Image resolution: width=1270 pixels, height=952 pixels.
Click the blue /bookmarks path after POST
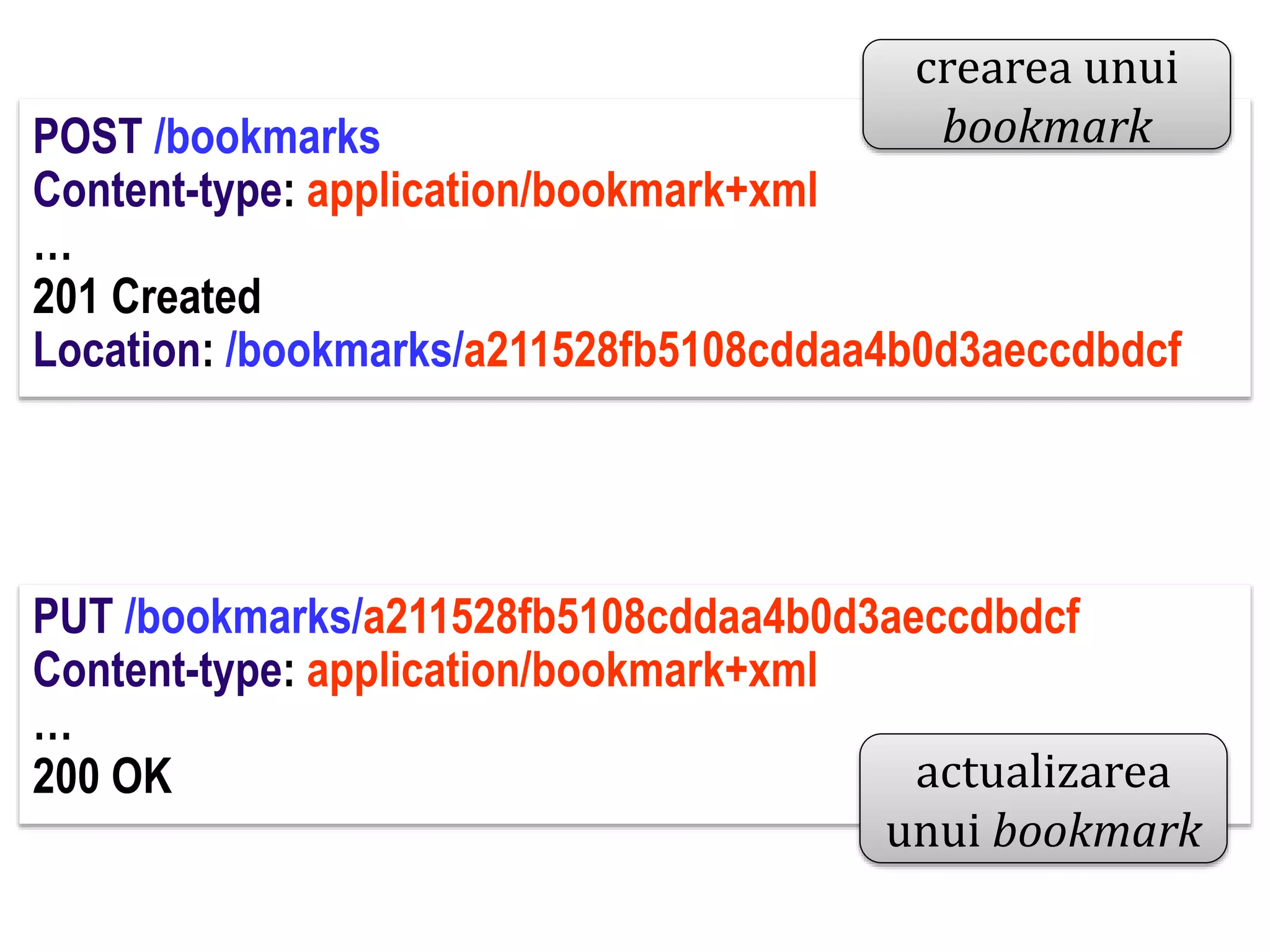[267, 137]
